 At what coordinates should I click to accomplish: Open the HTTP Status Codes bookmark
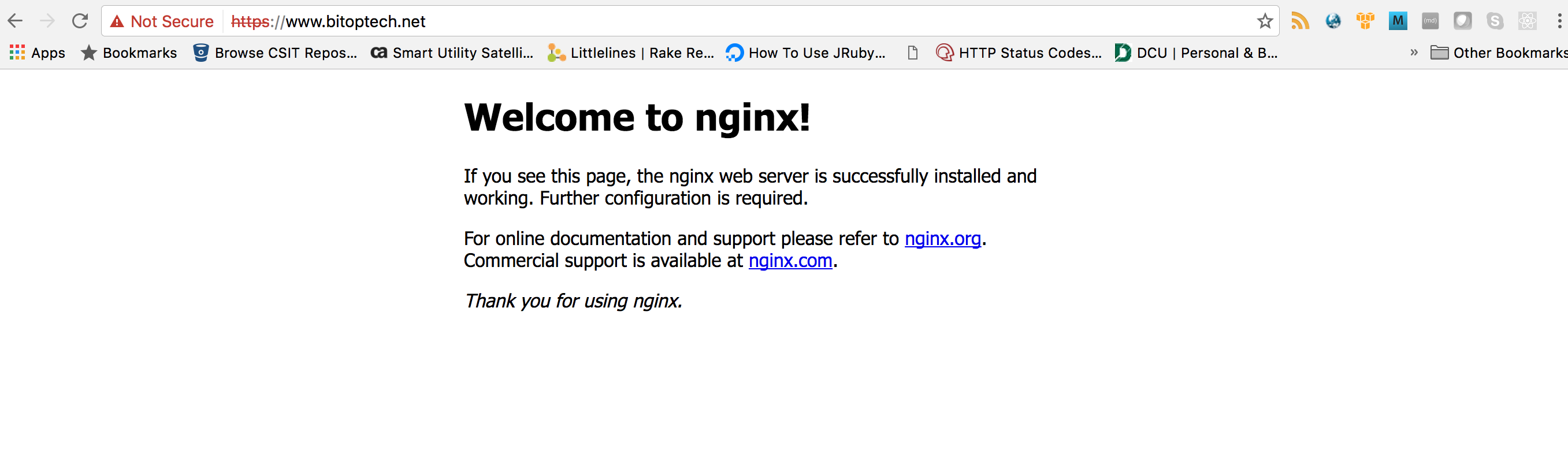tap(1019, 53)
